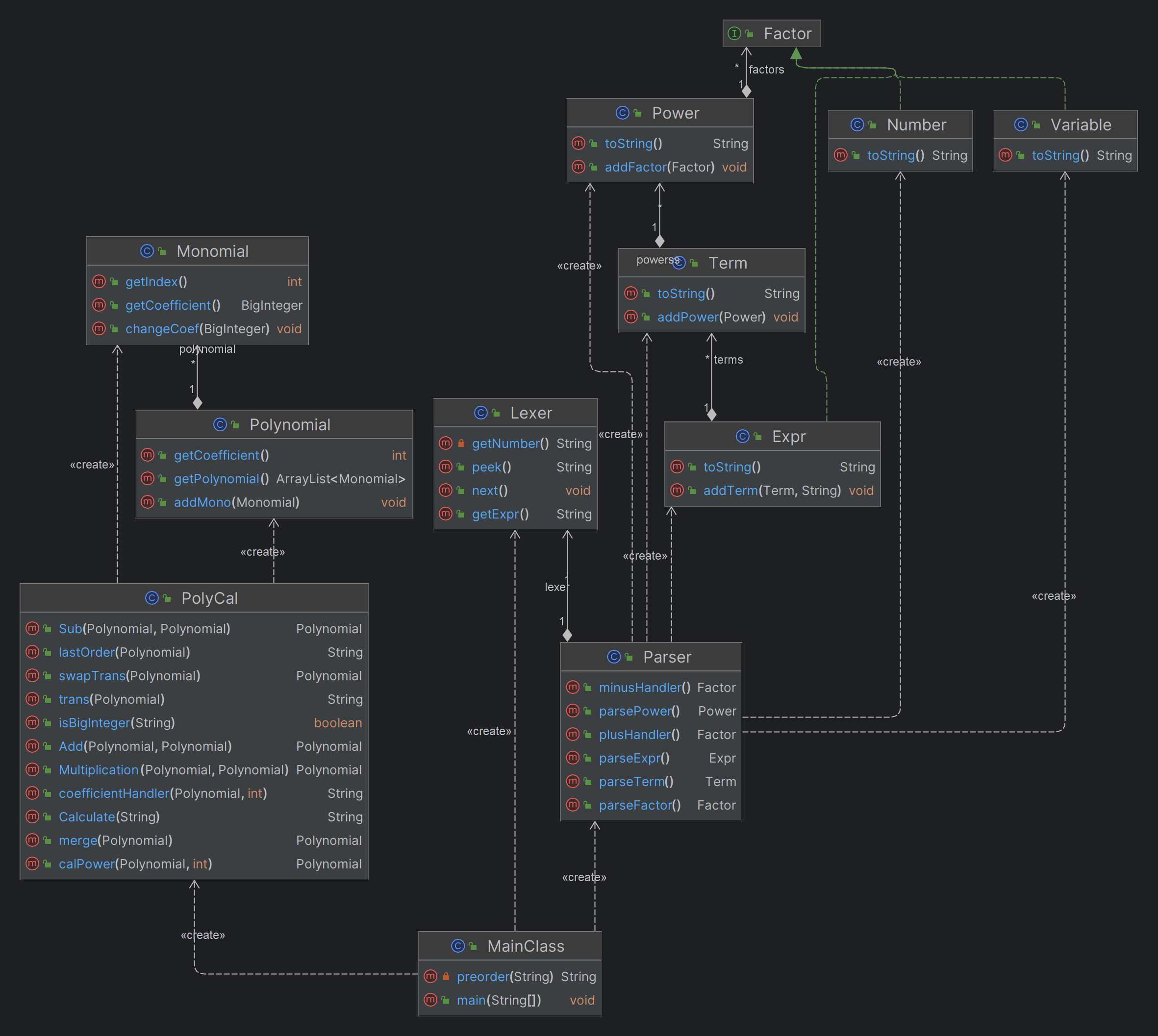Screen dimensions: 1158x1036
Task: Click the method icon beside addMono(Monomial)
Action: (147, 501)
